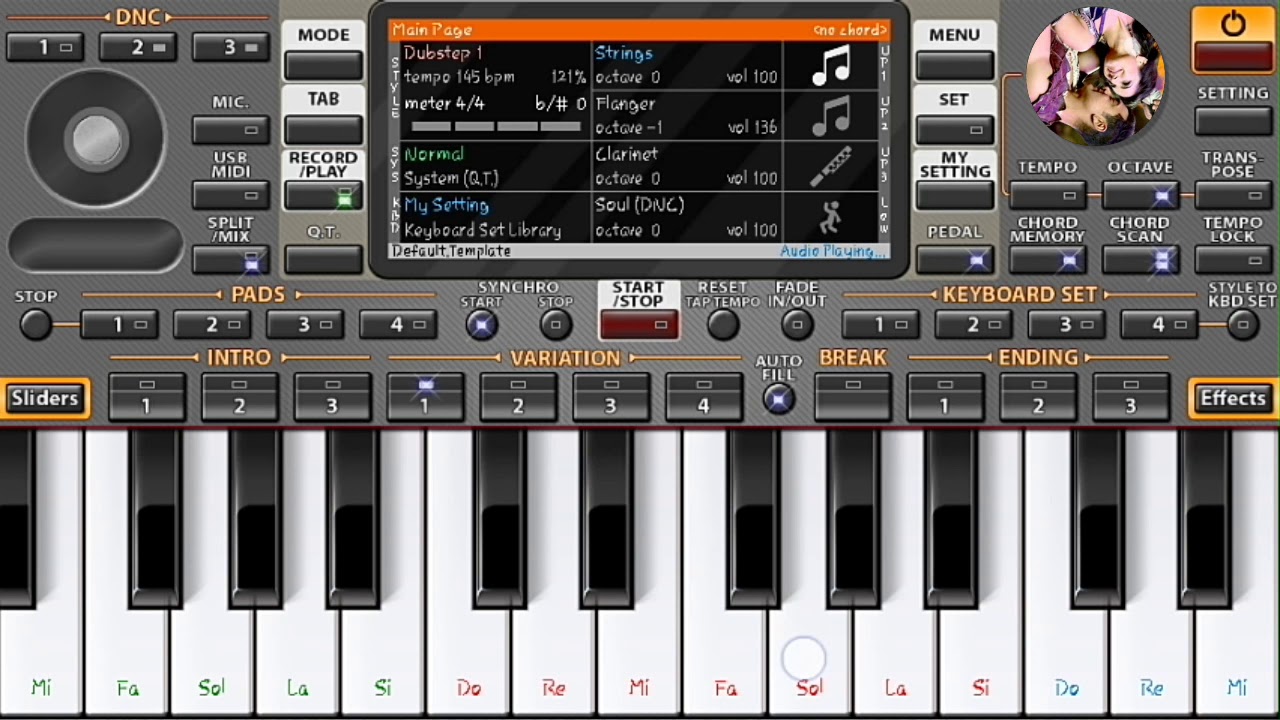Image resolution: width=1280 pixels, height=720 pixels.
Task: Tap the Q.T. button
Action: (x=324, y=260)
